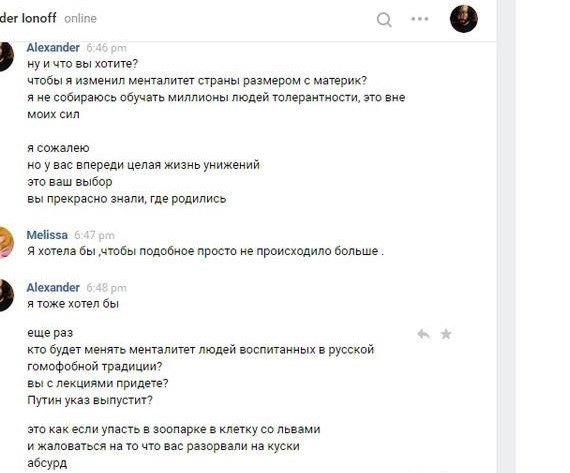The width and height of the screenshot is (570, 473).
Task: Mark message as important with star icon
Action: coord(446,334)
